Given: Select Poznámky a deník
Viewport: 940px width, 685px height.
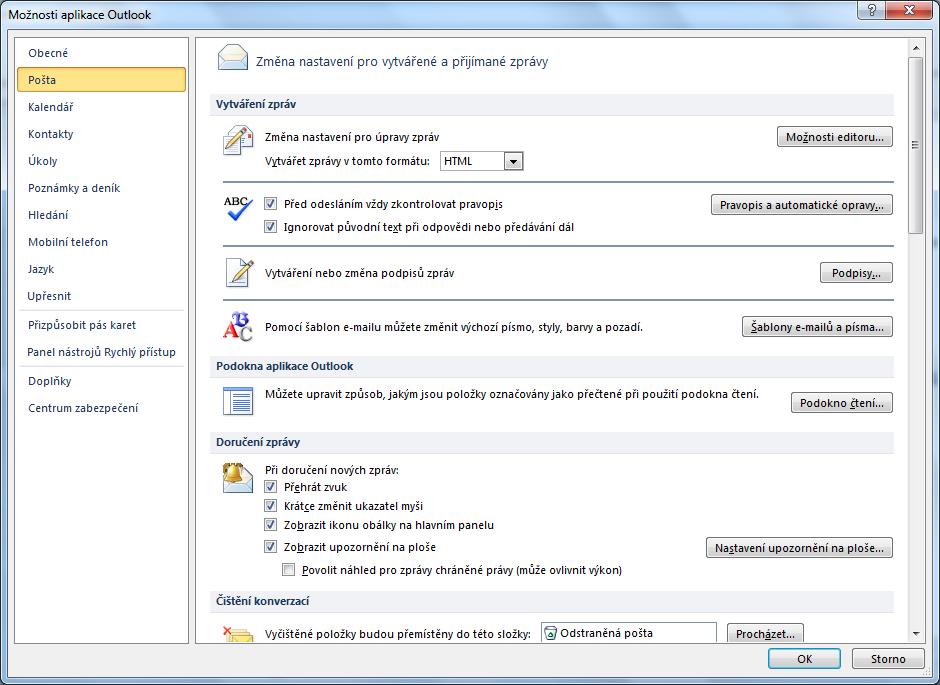Looking at the screenshot, I should point(101,188).
